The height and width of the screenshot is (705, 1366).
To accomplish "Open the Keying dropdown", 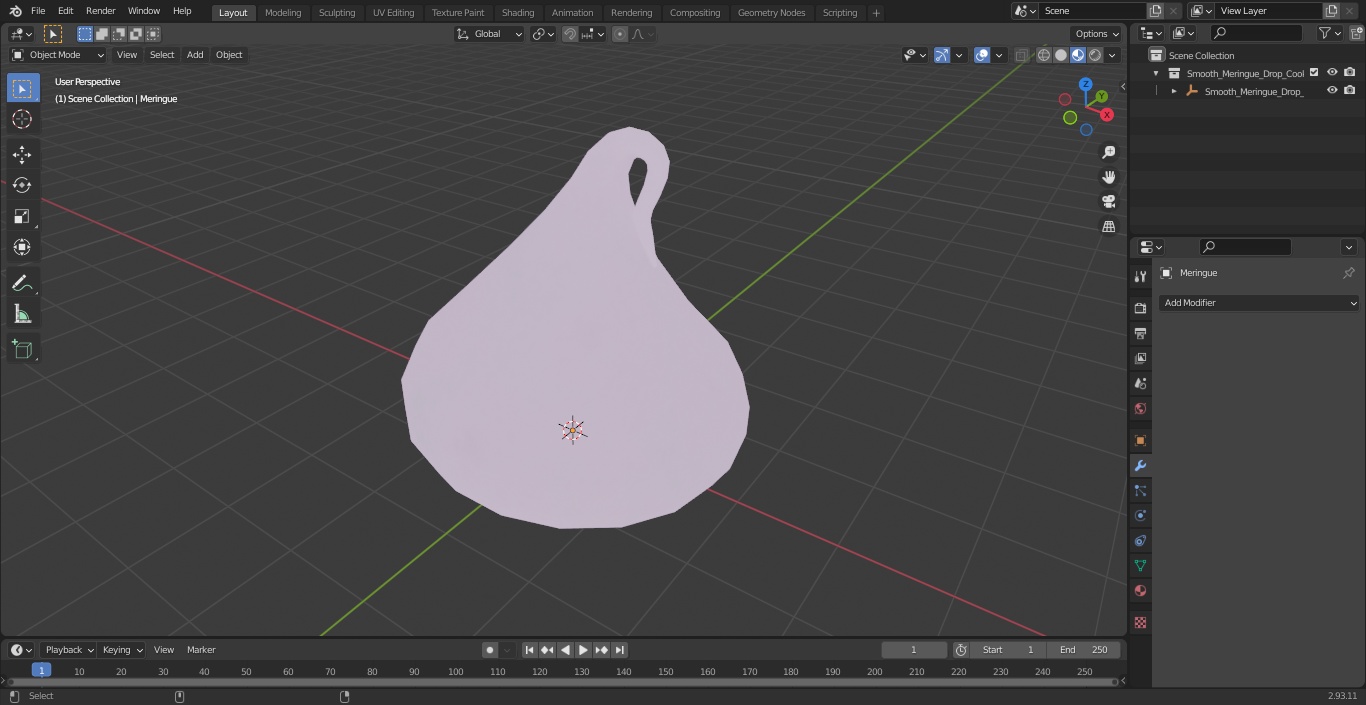I will coord(122,650).
